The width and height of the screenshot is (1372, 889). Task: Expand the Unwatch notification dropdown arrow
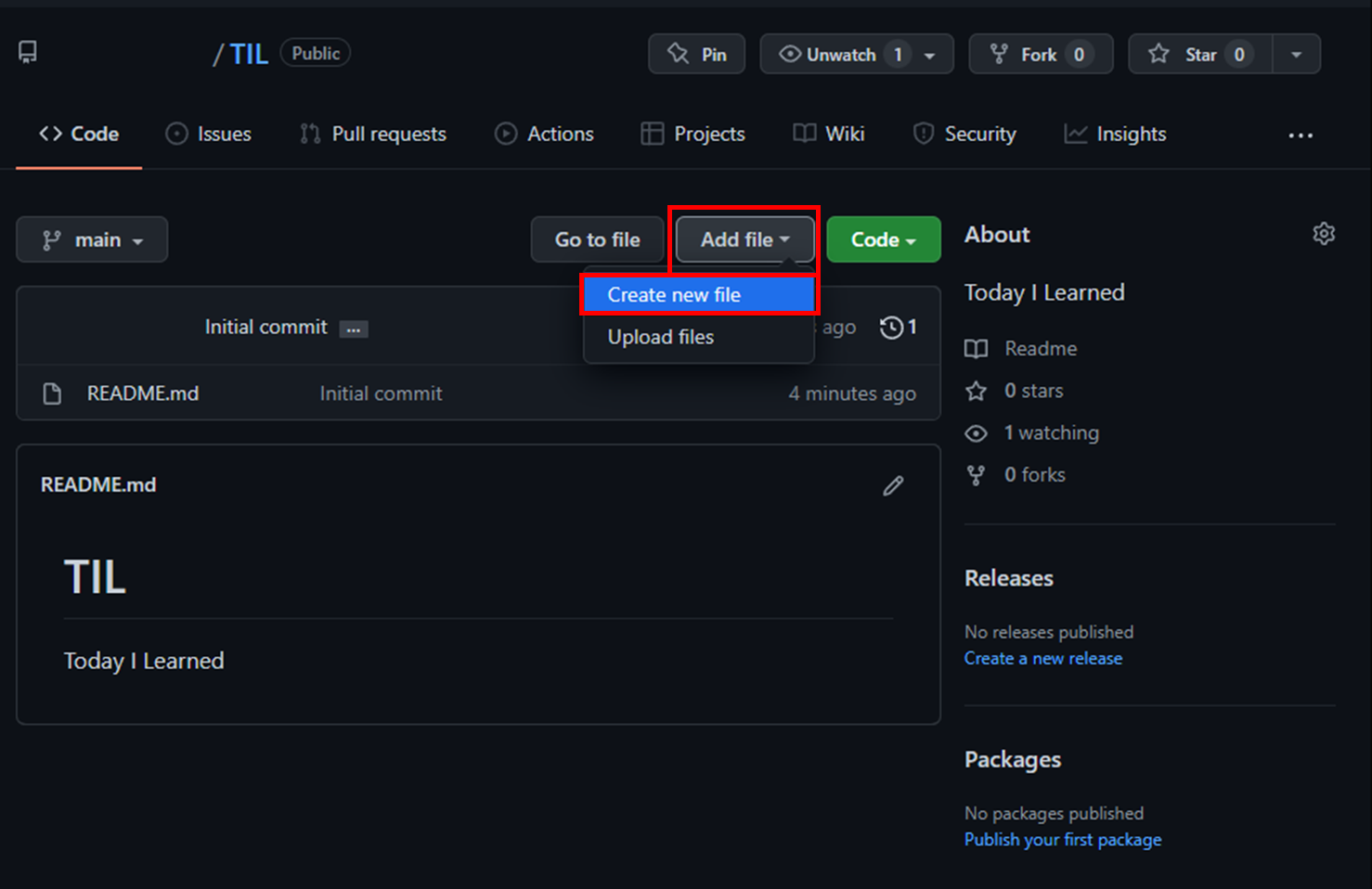click(931, 55)
